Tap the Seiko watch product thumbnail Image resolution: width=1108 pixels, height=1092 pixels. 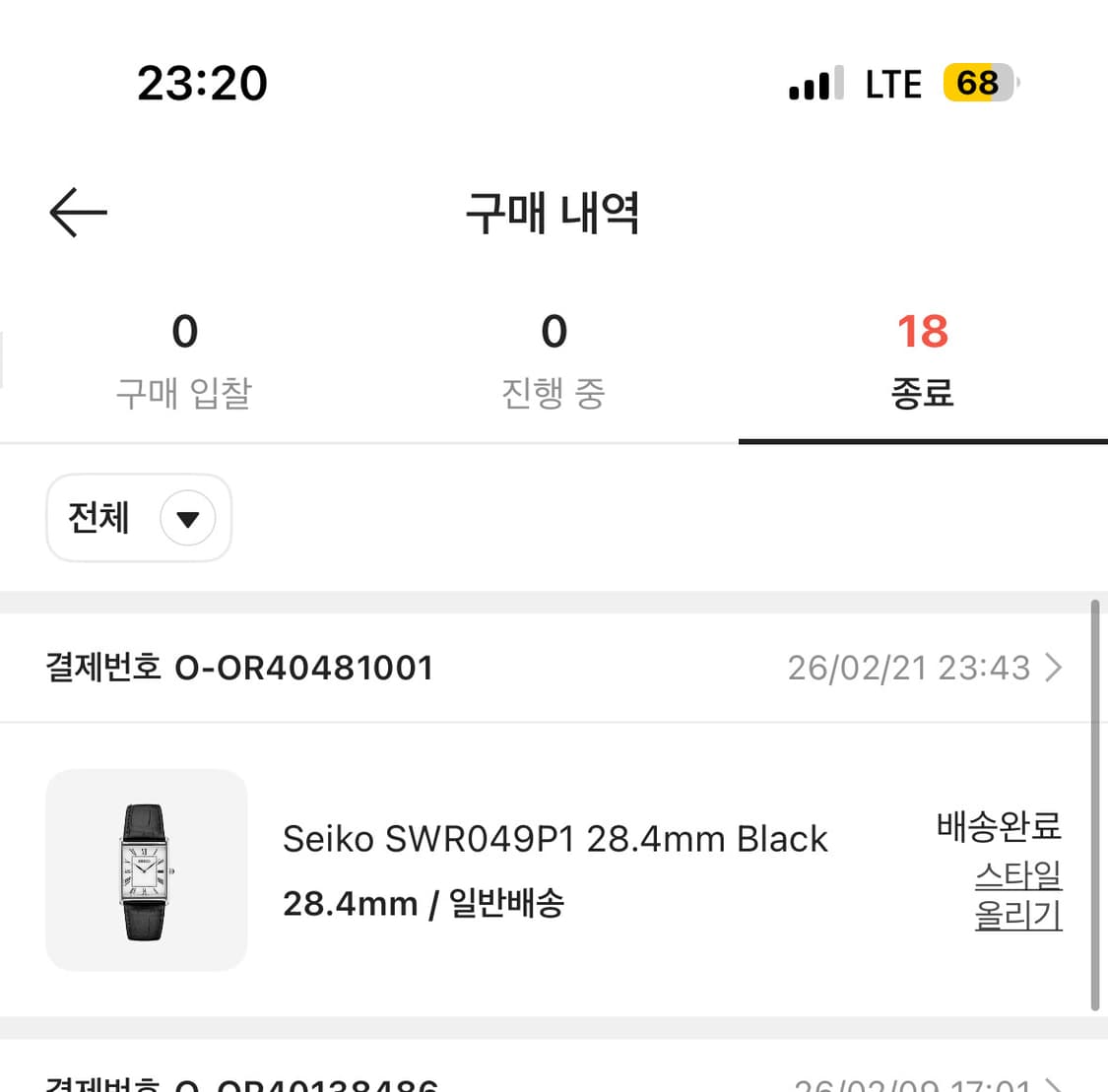point(146,870)
